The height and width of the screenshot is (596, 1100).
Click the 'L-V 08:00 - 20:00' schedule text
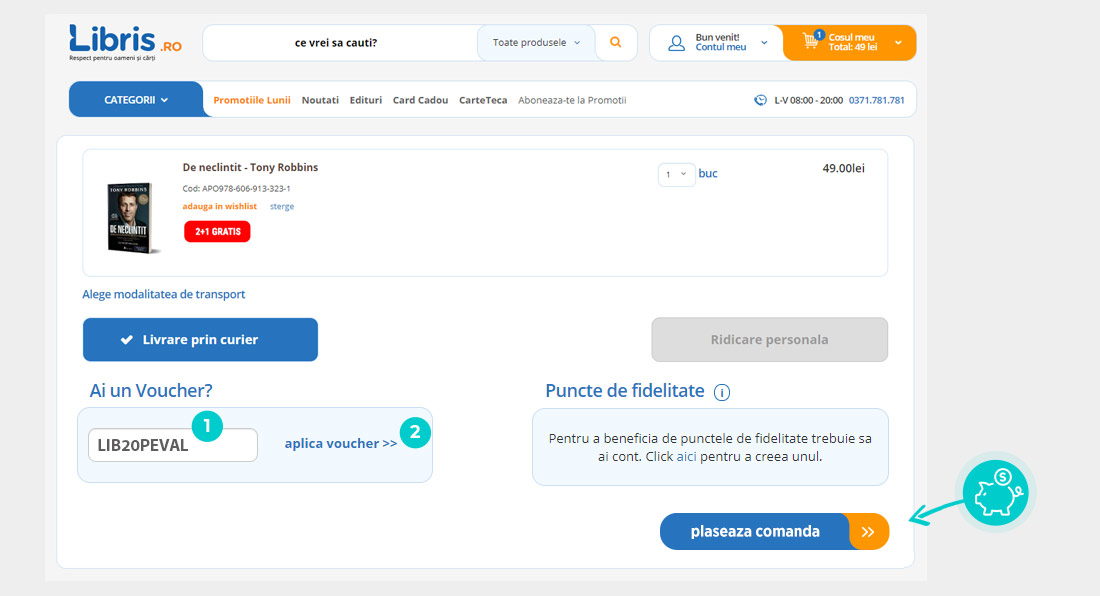[x=808, y=100]
